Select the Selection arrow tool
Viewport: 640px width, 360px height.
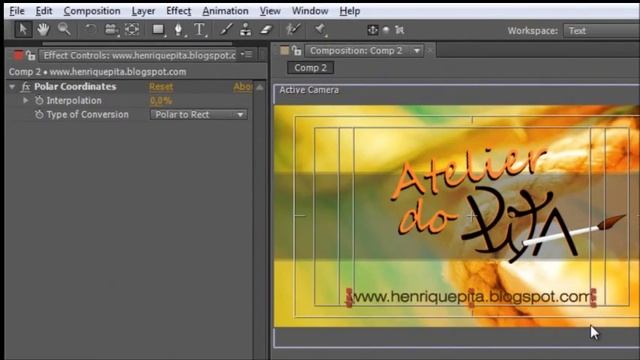pos(23,29)
